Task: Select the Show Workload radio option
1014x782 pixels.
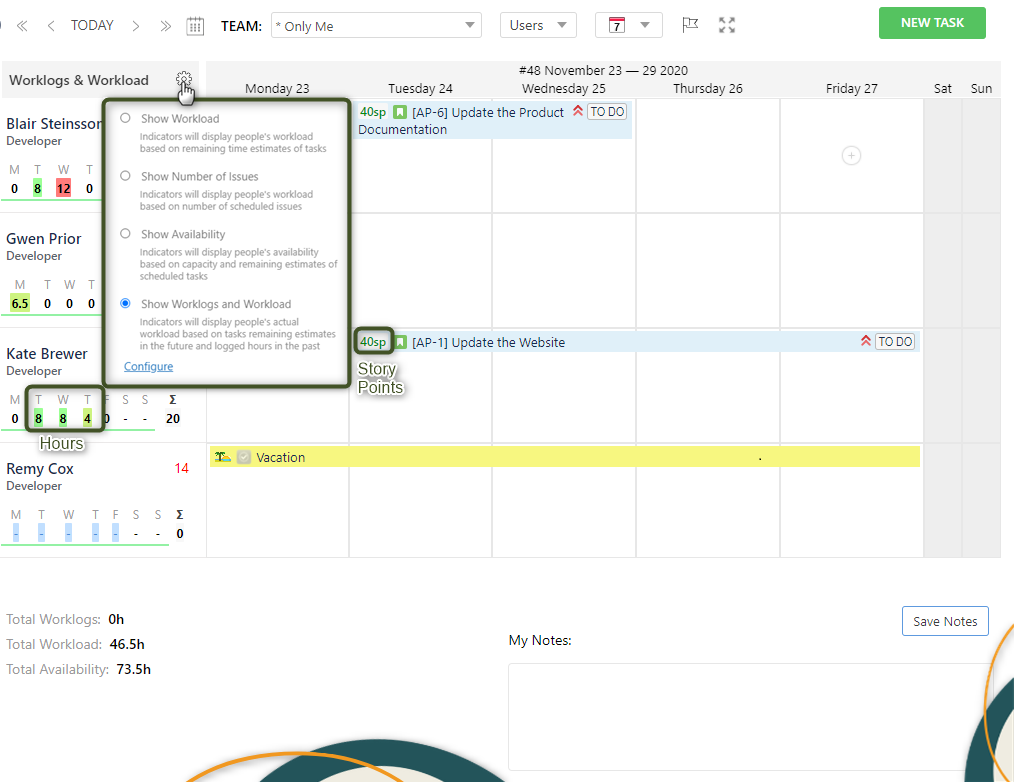Action: pos(125,118)
